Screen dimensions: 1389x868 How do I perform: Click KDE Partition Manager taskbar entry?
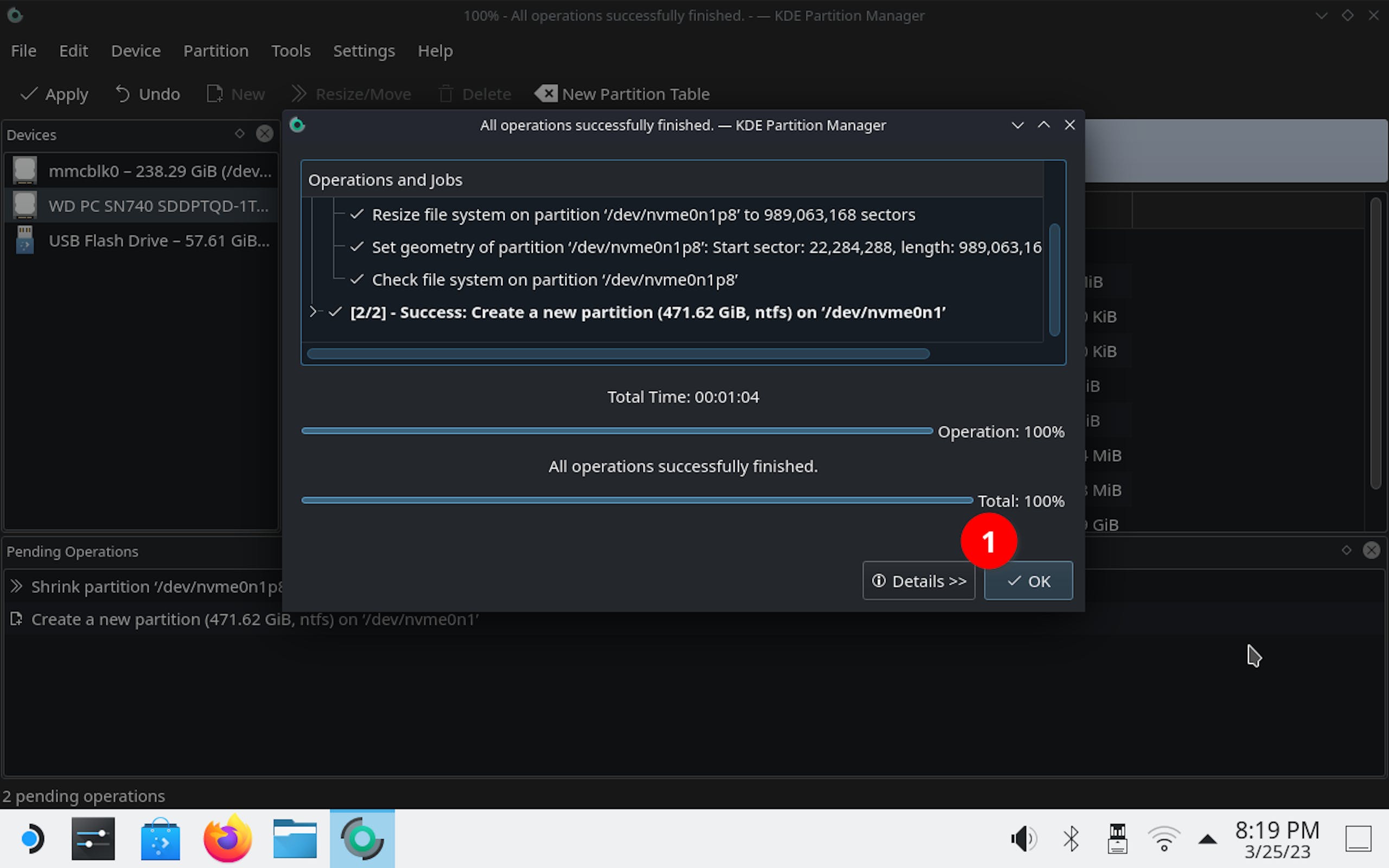pyautogui.click(x=362, y=839)
